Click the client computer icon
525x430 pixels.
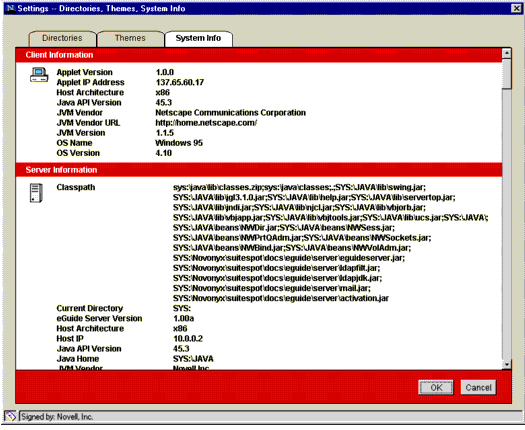[39, 75]
